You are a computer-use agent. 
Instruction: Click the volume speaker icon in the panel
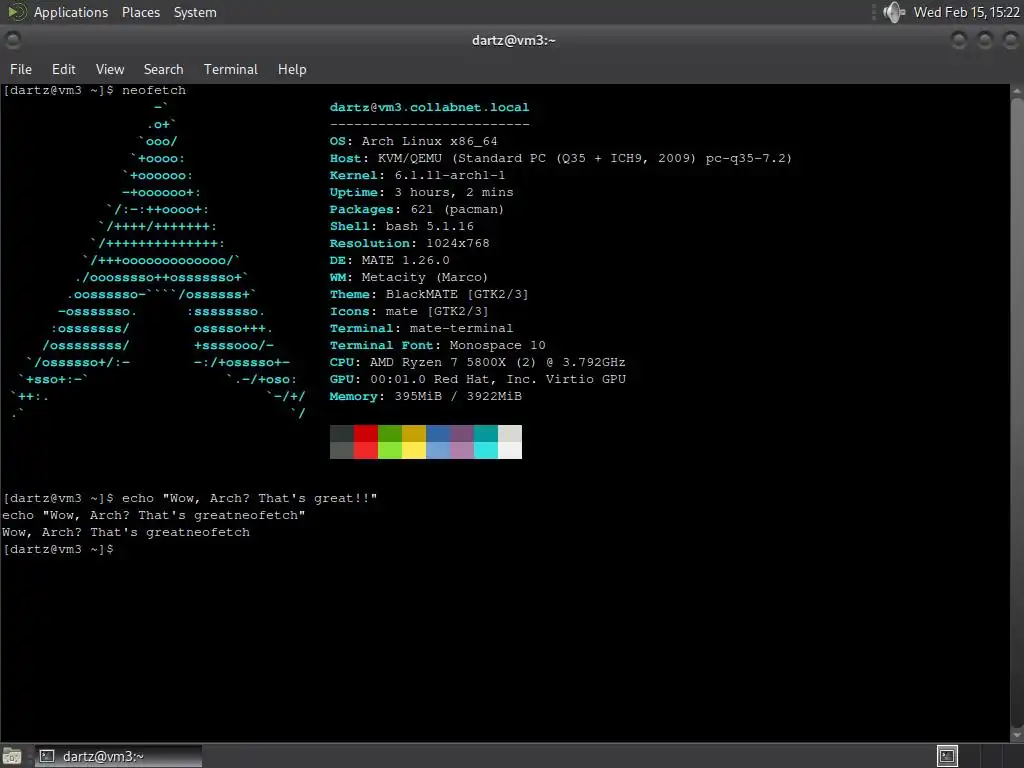click(x=893, y=12)
